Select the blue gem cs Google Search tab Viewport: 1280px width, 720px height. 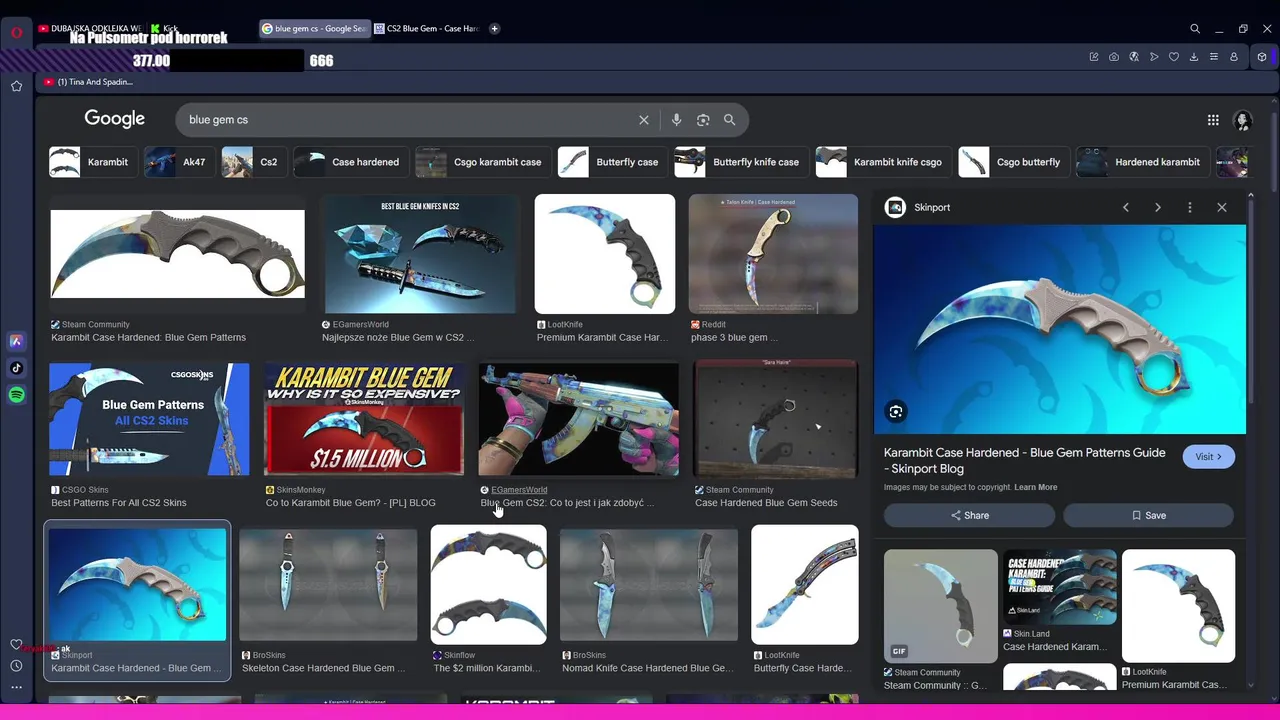click(314, 28)
